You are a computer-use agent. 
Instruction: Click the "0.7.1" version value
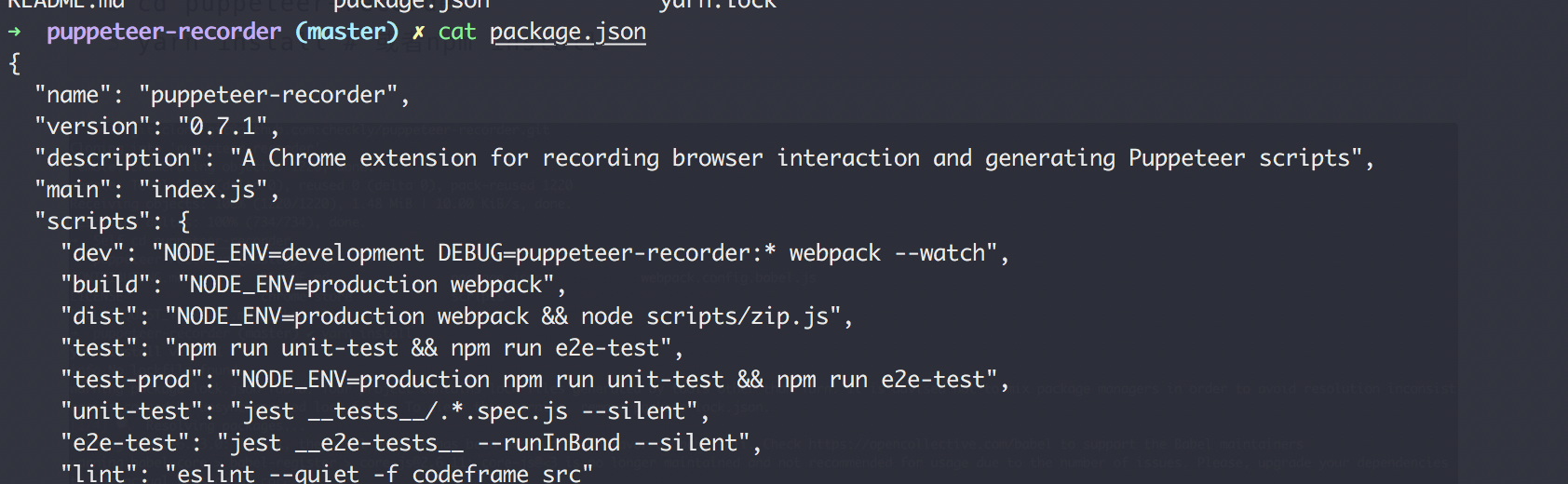[x=223, y=127]
